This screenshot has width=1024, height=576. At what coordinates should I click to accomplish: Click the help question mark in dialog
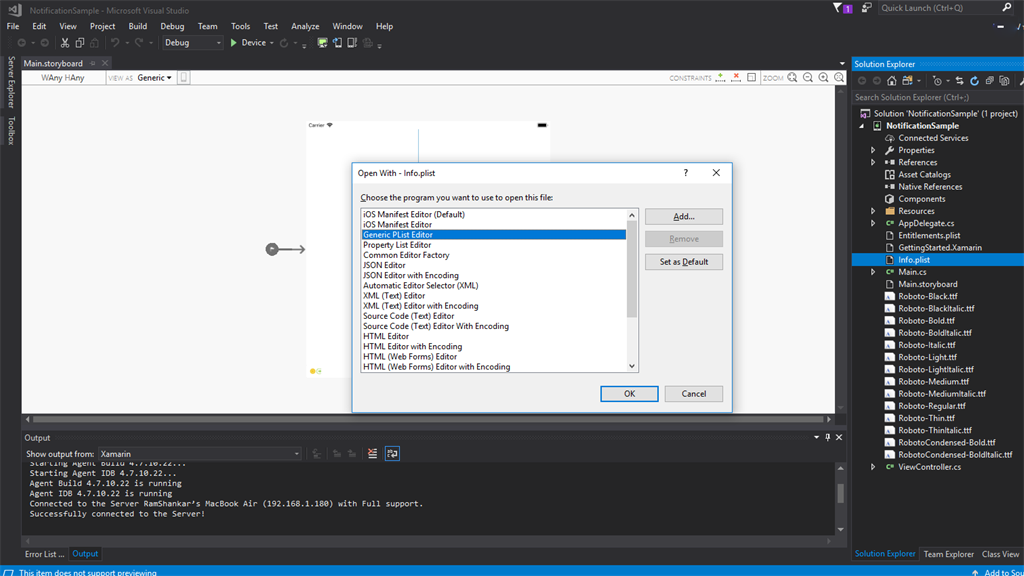[686, 173]
